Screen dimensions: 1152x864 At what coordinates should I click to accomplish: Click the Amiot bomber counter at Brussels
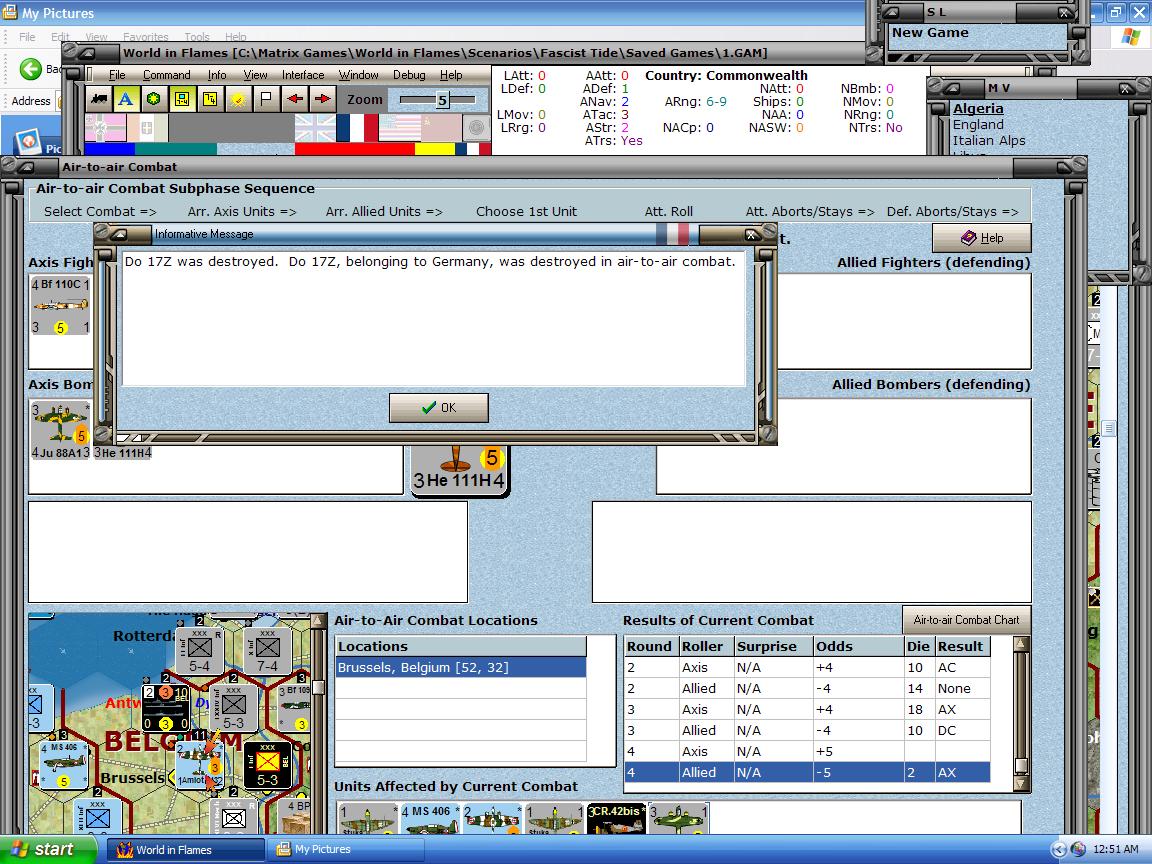[x=199, y=765]
